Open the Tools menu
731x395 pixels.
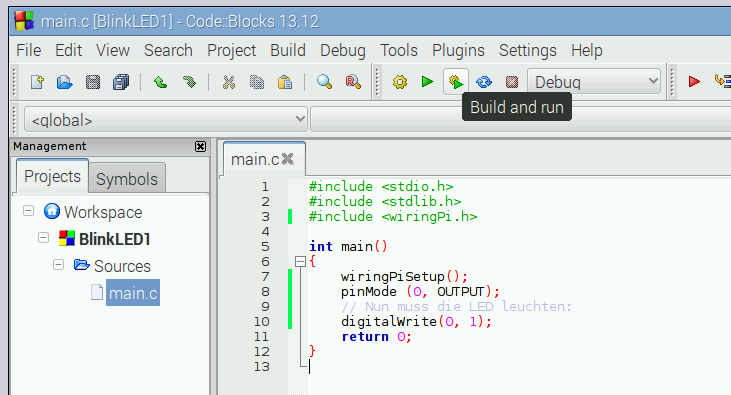click(x=399, y=50)
